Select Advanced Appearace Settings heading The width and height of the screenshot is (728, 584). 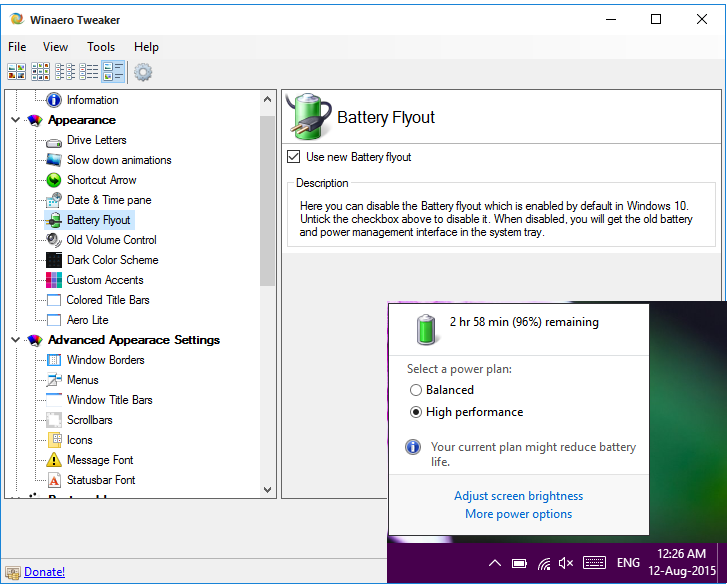134,340
